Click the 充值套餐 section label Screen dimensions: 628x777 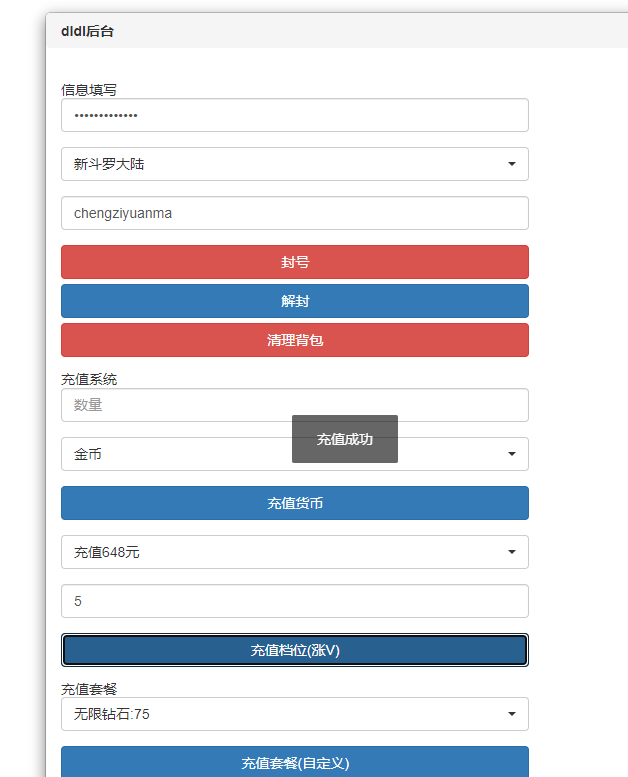[89, 689]
